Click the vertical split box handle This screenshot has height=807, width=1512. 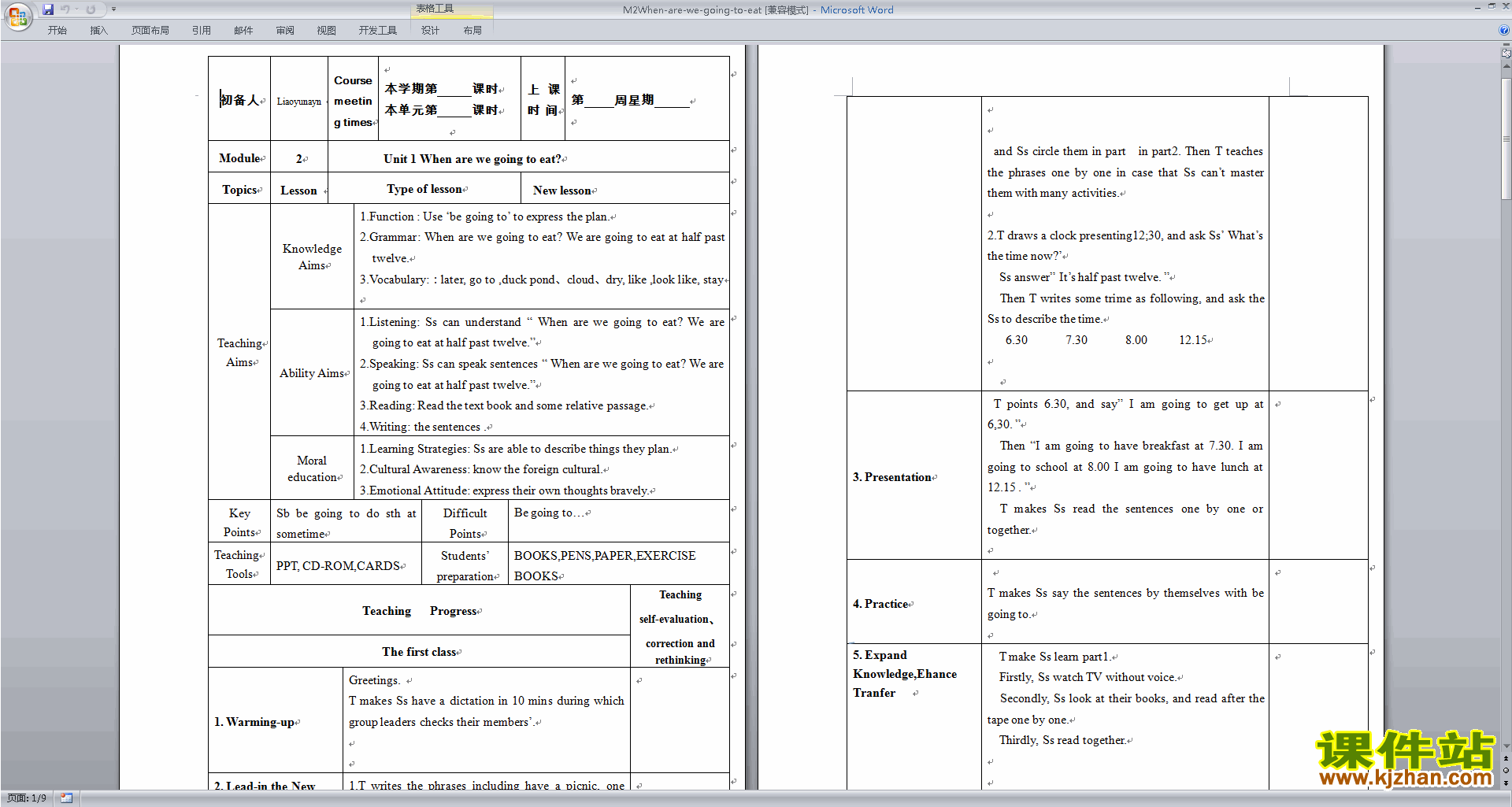point(1506,45)
